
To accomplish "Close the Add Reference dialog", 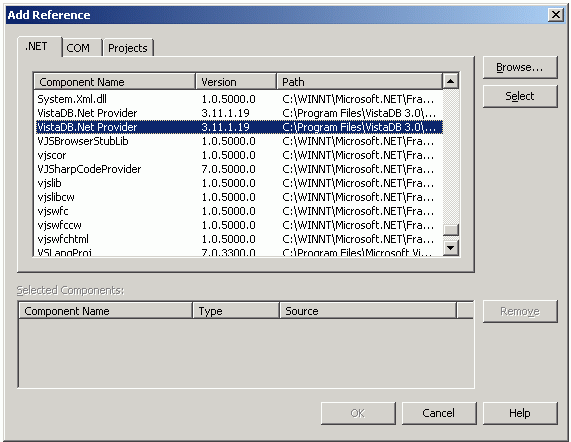I will click(x=556, y=15).
